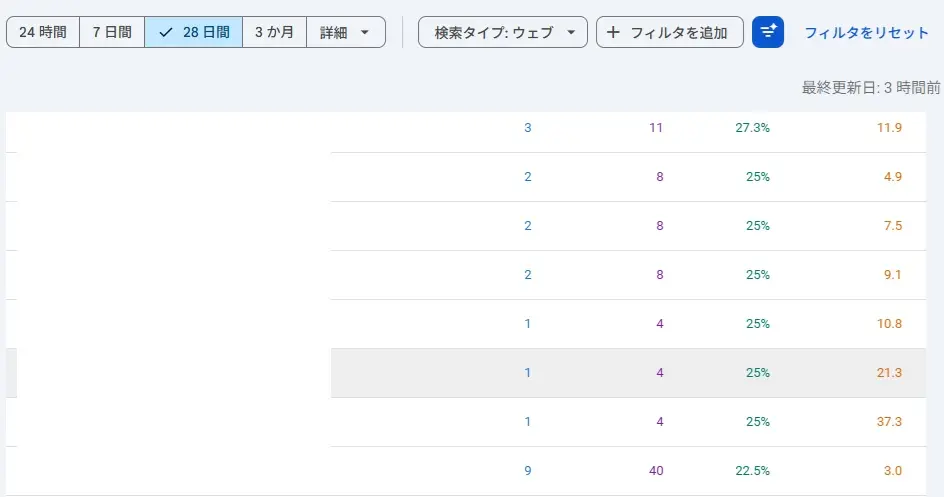Click the clicks value 3
Screen dimensions: 944x497
point(527,128)
